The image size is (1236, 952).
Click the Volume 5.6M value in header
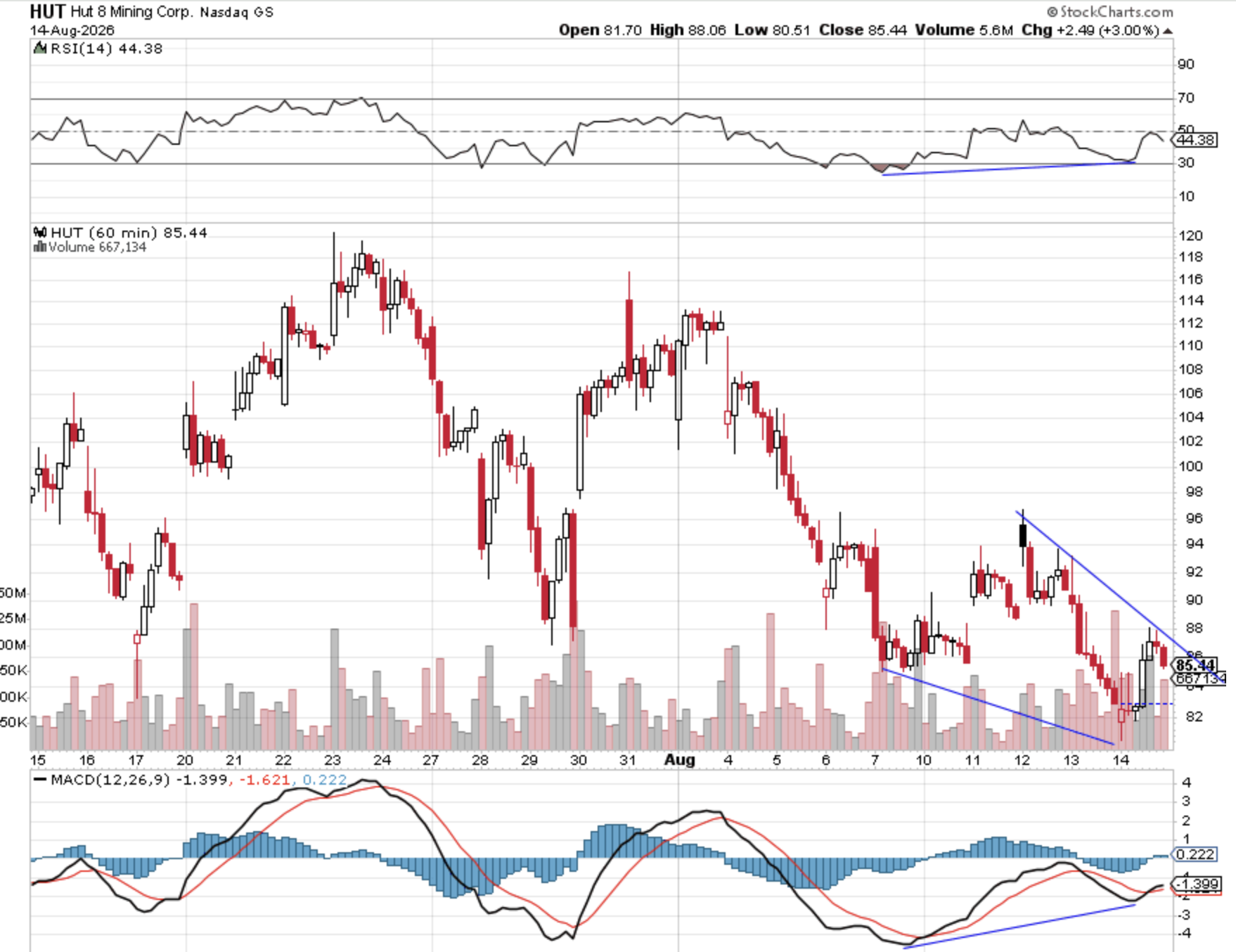(964, 30)
